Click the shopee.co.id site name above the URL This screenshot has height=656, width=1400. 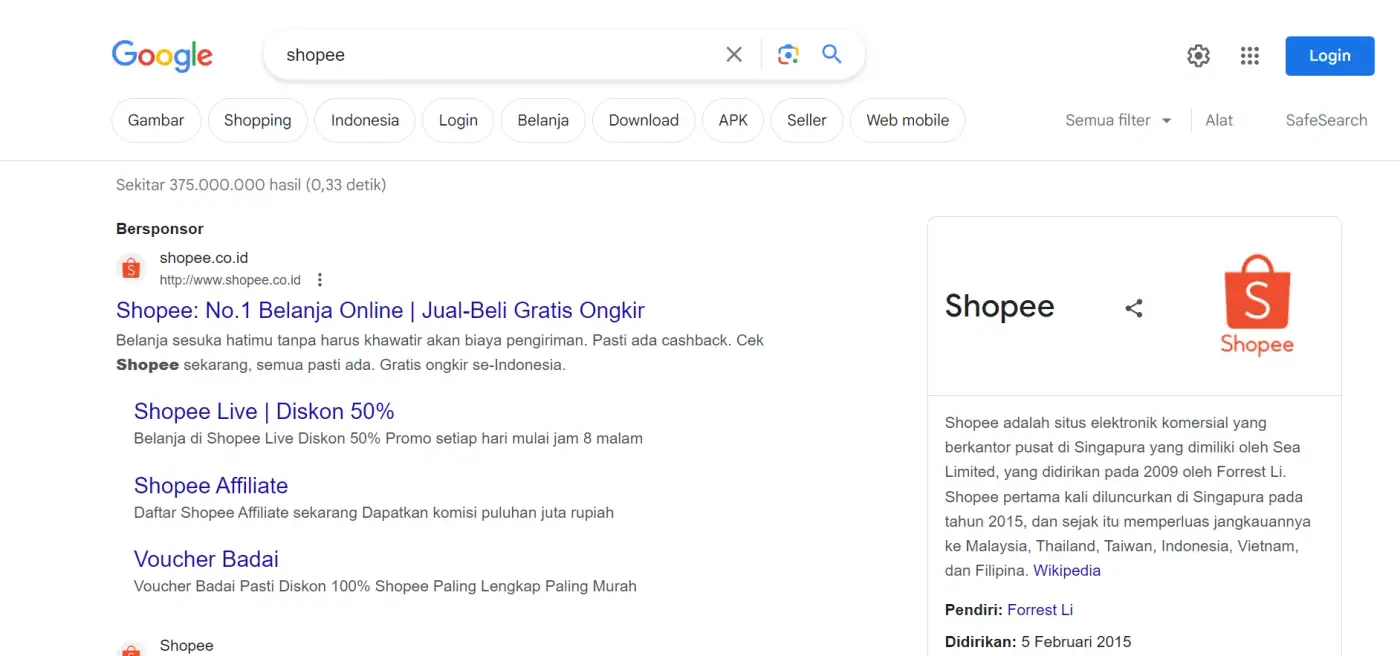coord(204,258)
